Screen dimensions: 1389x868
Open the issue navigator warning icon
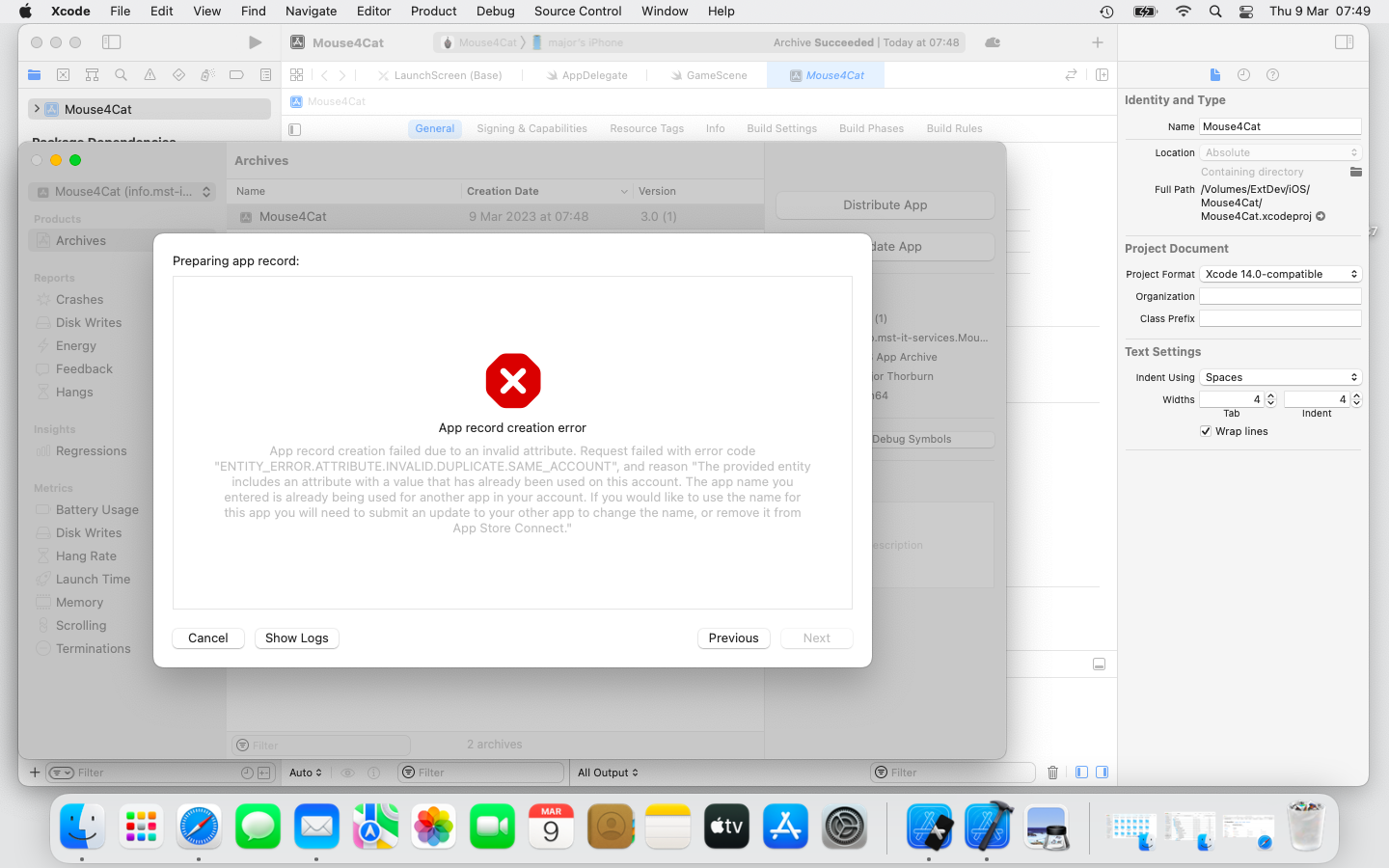pos(150,75)
